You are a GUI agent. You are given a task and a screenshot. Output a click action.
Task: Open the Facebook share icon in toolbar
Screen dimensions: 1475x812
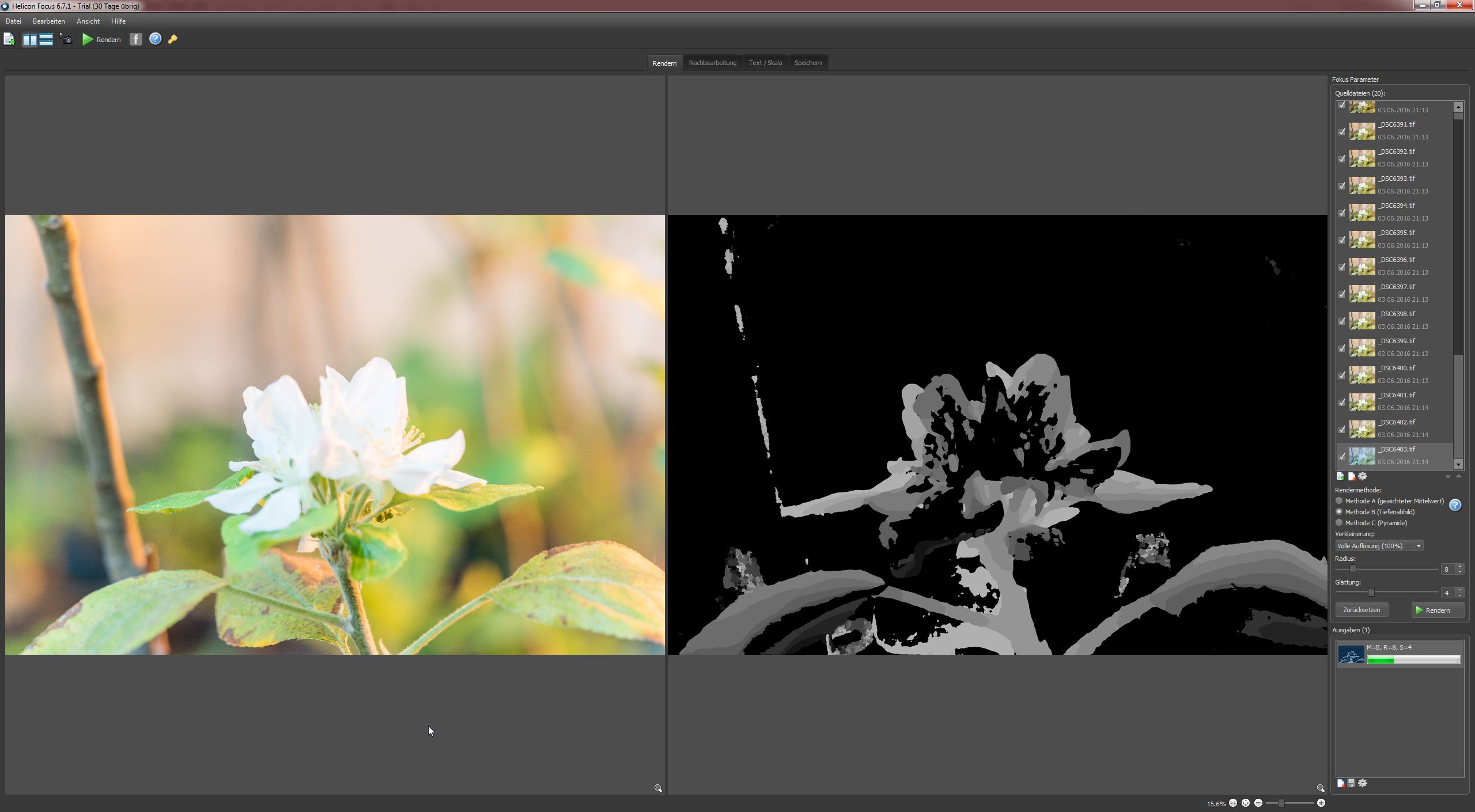[x=135, y=39]
